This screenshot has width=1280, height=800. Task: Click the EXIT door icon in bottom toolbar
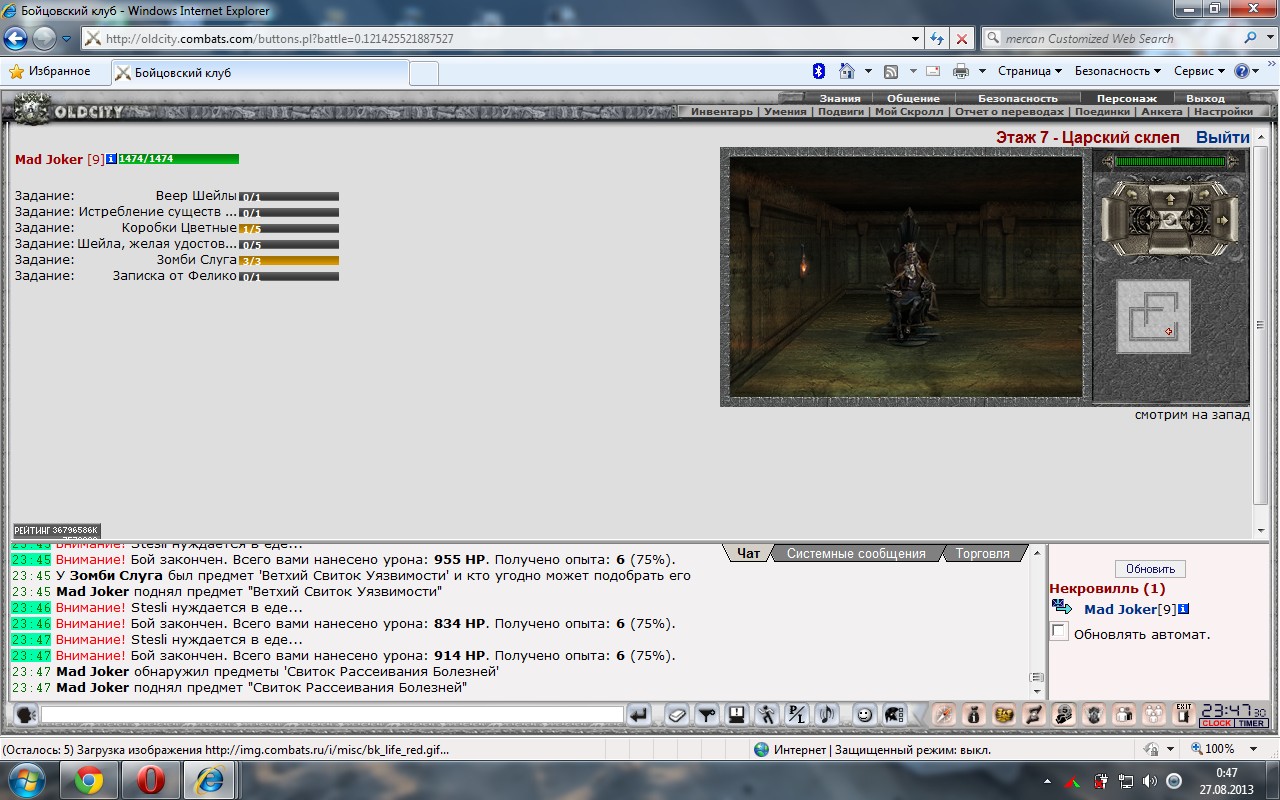click(x=1184, y=714)
